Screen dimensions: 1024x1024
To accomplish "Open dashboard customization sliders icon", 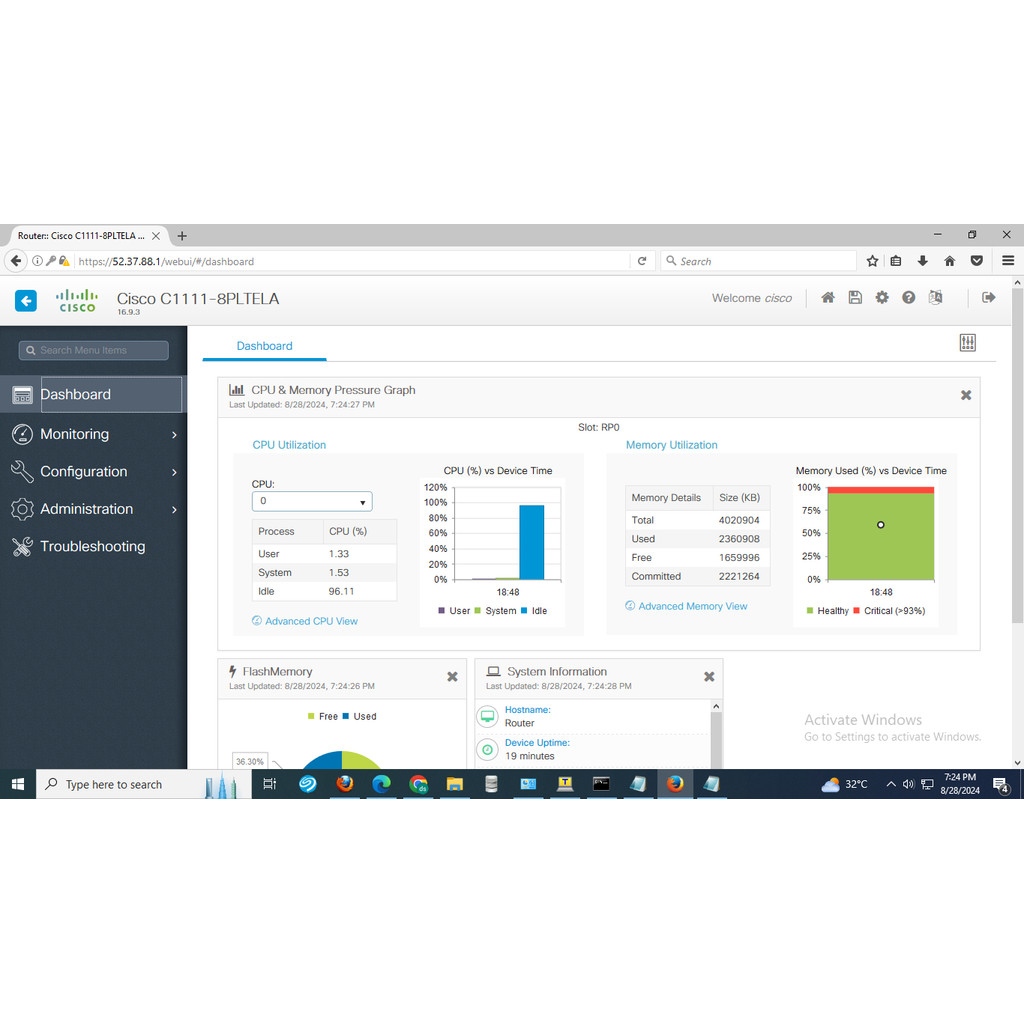I will coord(967,342).
